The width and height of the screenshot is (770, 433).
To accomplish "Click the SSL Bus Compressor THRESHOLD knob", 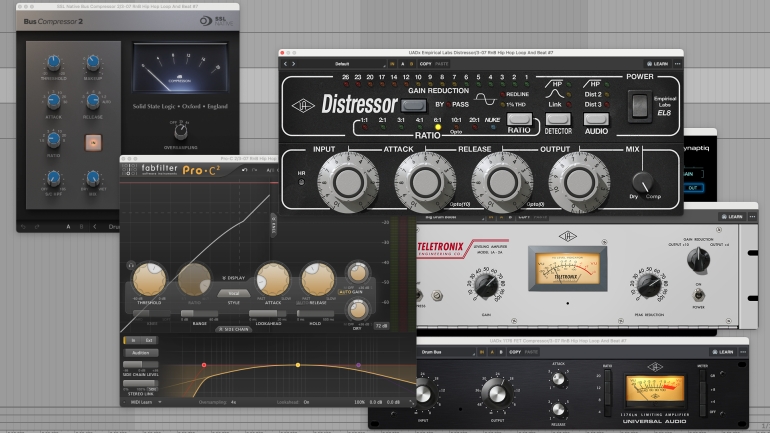I will click(53, 63).
